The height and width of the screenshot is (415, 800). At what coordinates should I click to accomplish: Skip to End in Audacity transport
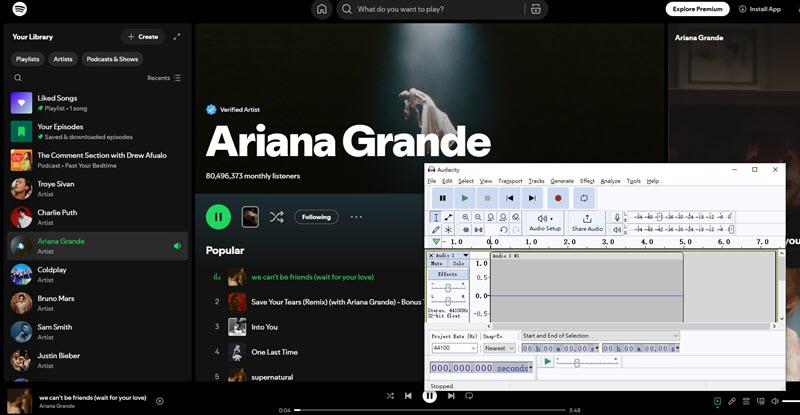pos(532,198)
